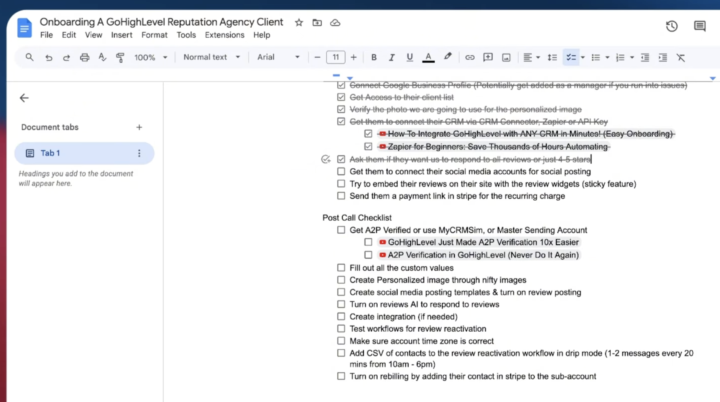Move document to a folder
Image resolution: width=720 pixels, height=402 pixels.
pyautogui.click(x=317, y=23)
